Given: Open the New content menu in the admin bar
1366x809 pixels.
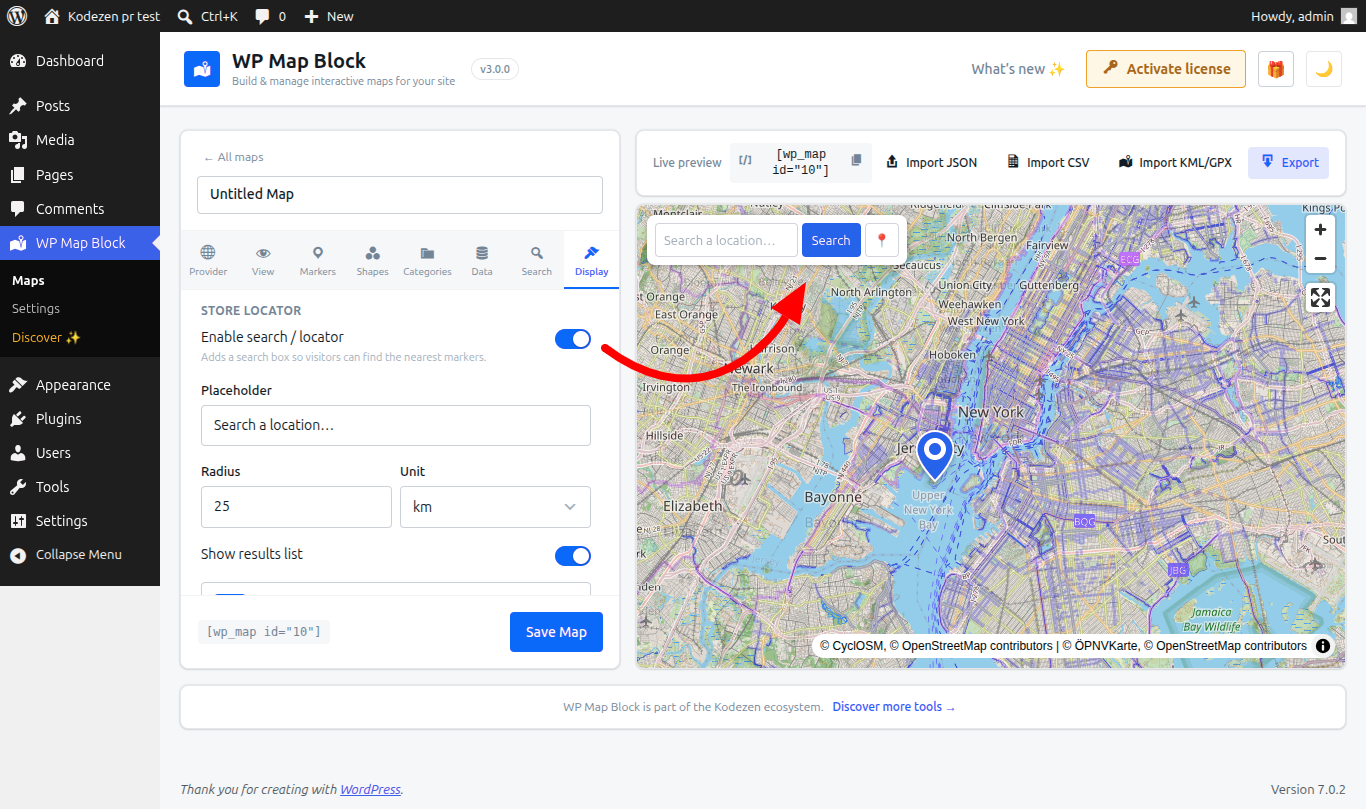Looking at the screenshot, I should pyautogui.click(x=328, y=16).
